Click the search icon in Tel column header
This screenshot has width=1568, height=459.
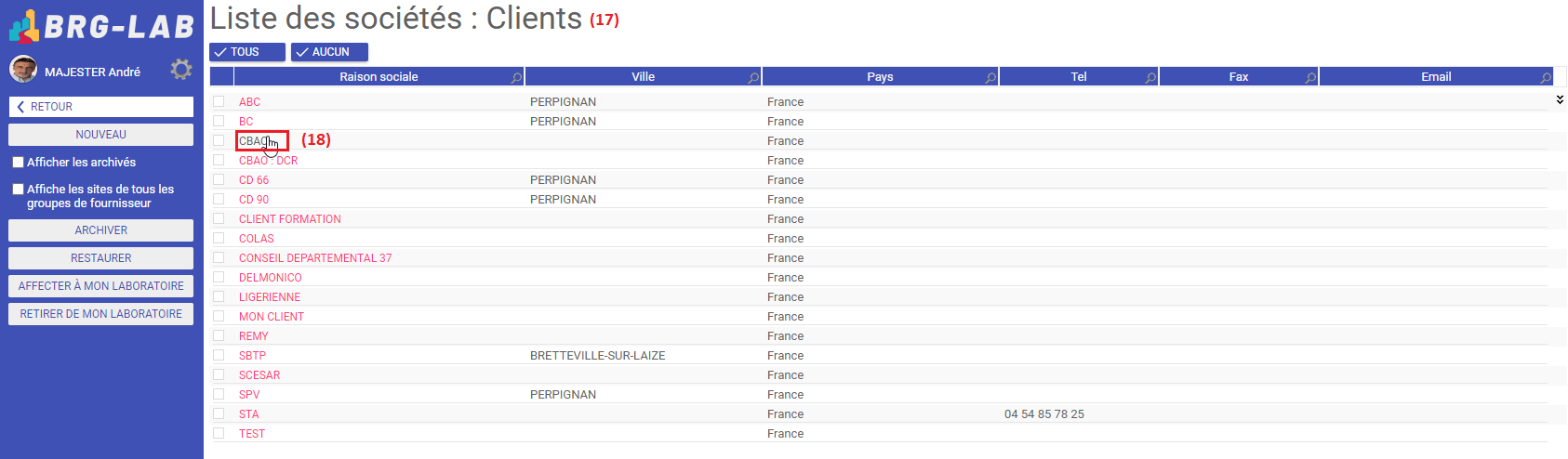1150,78
